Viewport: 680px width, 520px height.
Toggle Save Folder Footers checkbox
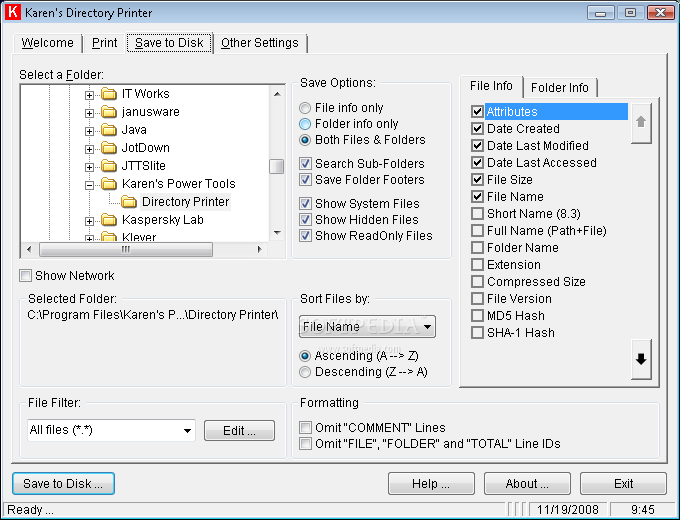(362, 180)
